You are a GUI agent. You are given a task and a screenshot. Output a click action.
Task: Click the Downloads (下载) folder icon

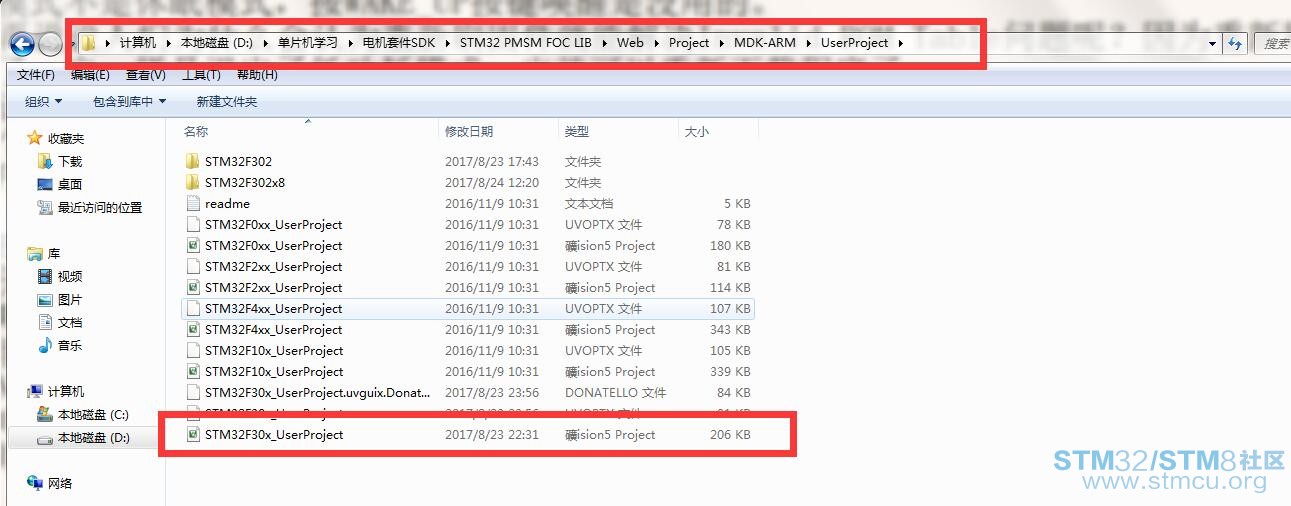tap(44, 161)
